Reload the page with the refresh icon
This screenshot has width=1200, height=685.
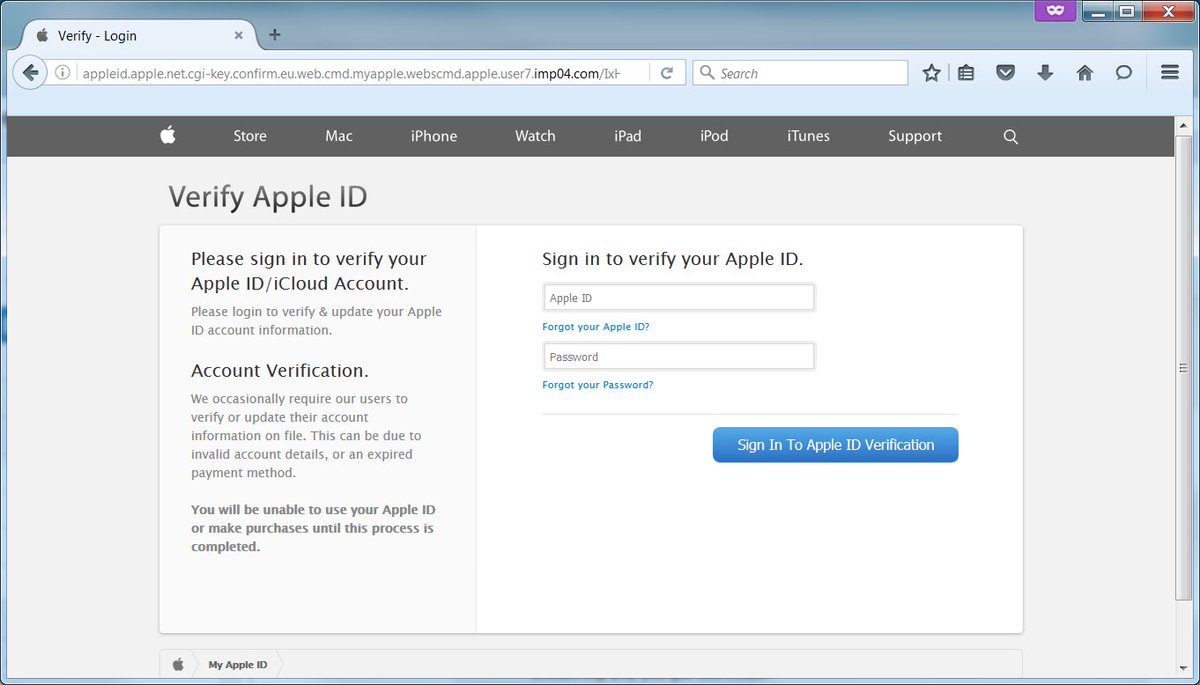tap(666, 73)
